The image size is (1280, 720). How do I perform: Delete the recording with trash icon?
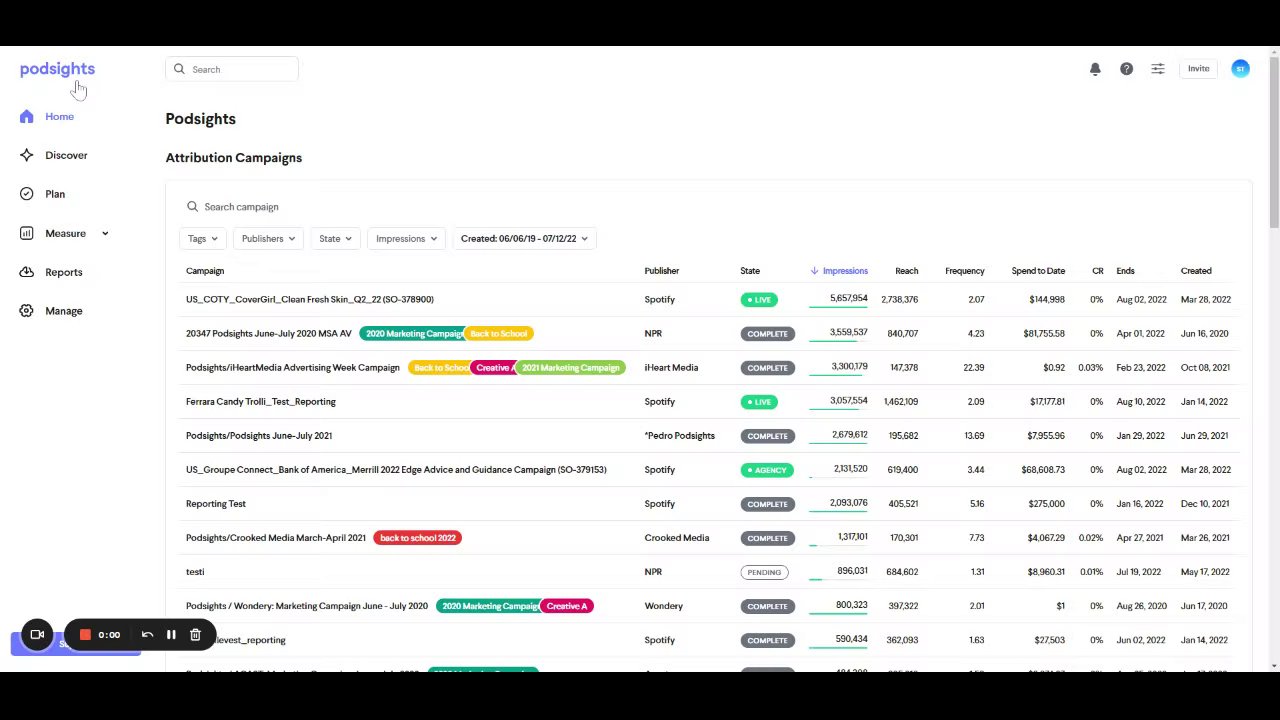coord(195,634)
